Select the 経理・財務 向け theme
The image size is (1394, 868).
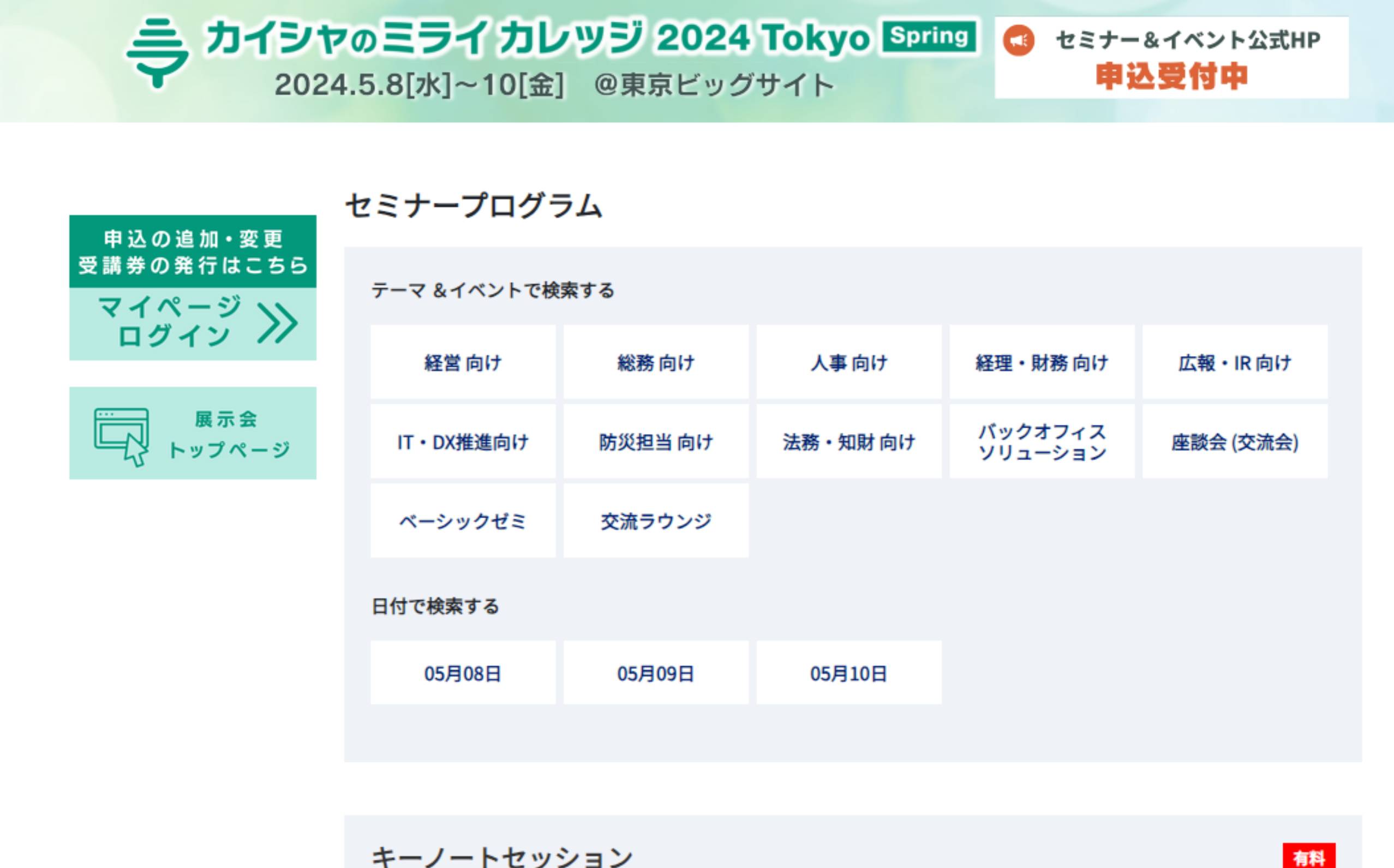coord(1042,362)
